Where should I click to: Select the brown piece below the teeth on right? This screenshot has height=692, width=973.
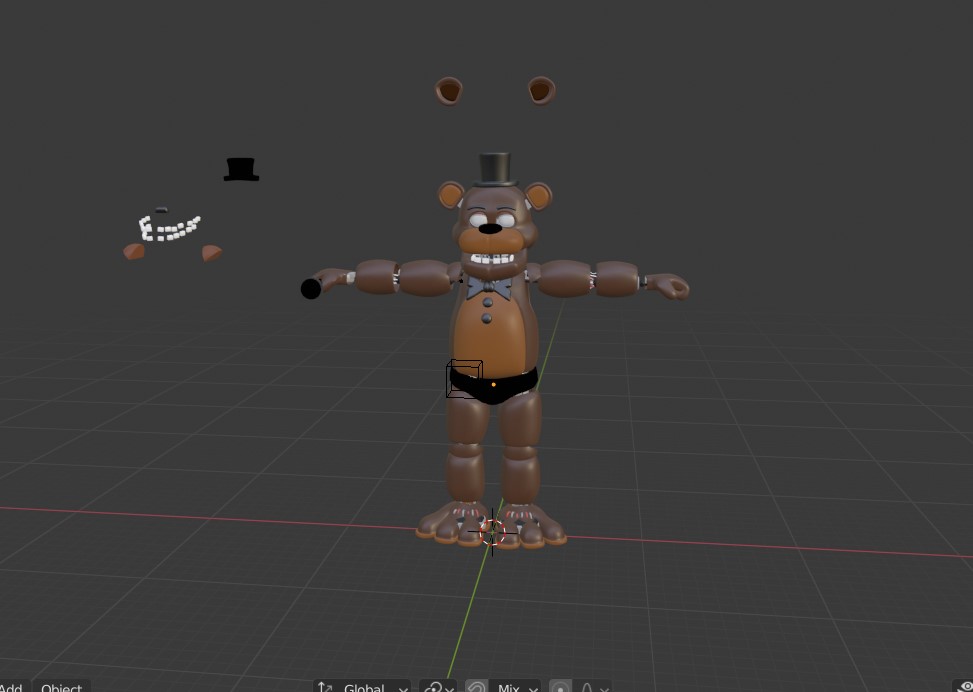click(212, 253)
